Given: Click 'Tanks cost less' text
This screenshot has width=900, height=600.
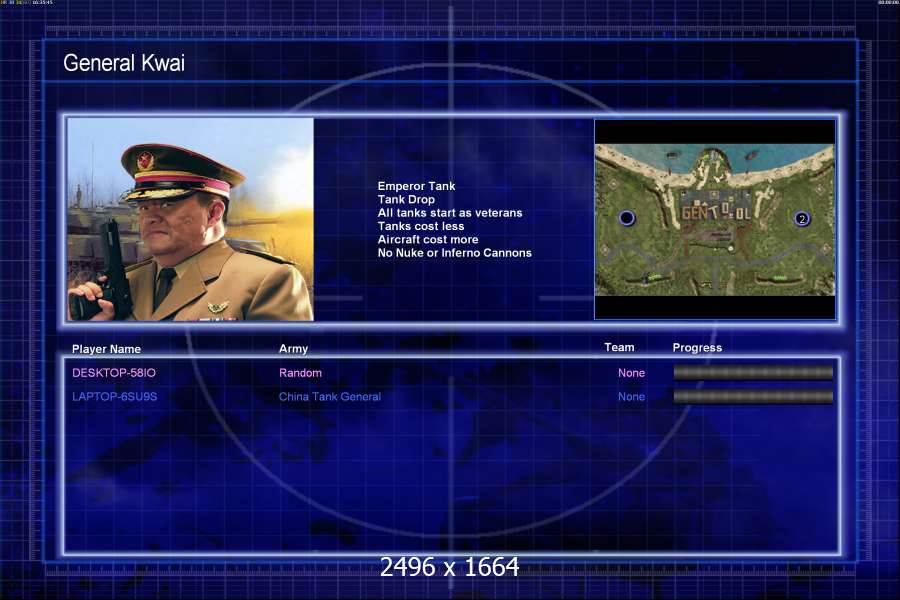Looking at the screenshot, I should point(421,226).
